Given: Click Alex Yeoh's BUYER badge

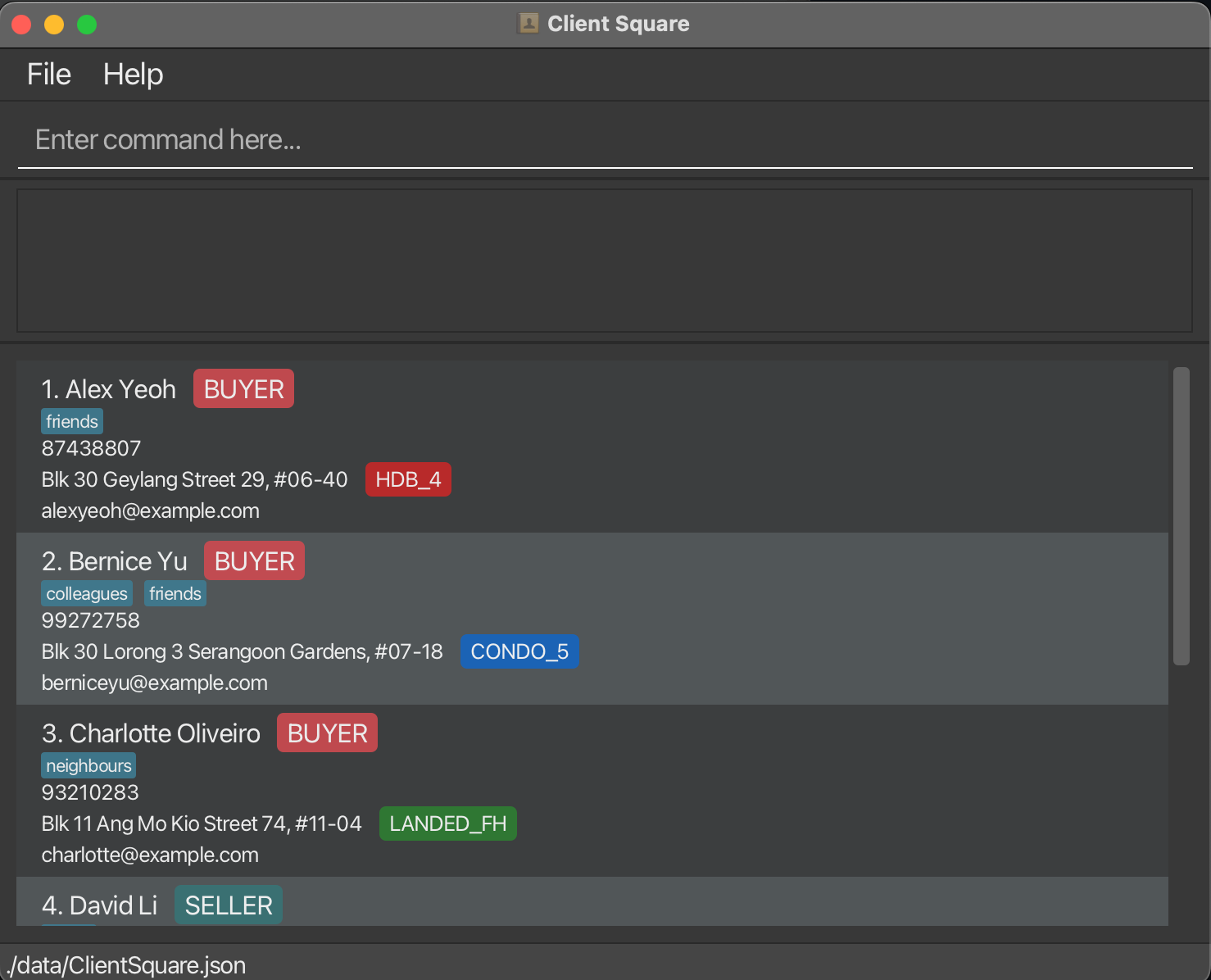Looking at the screenshot, I should click(243, 389).
